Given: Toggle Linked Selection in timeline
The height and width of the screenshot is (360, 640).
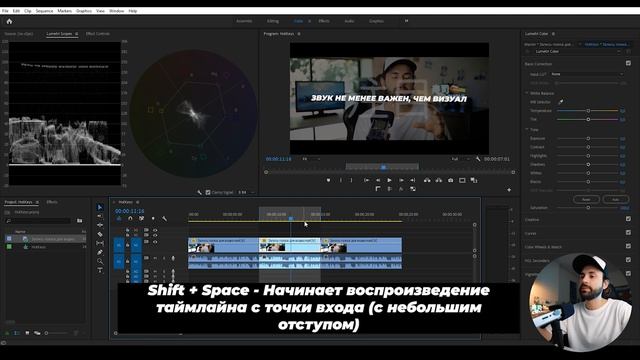Looking at the screenshot, I should [x=142, y=219].
